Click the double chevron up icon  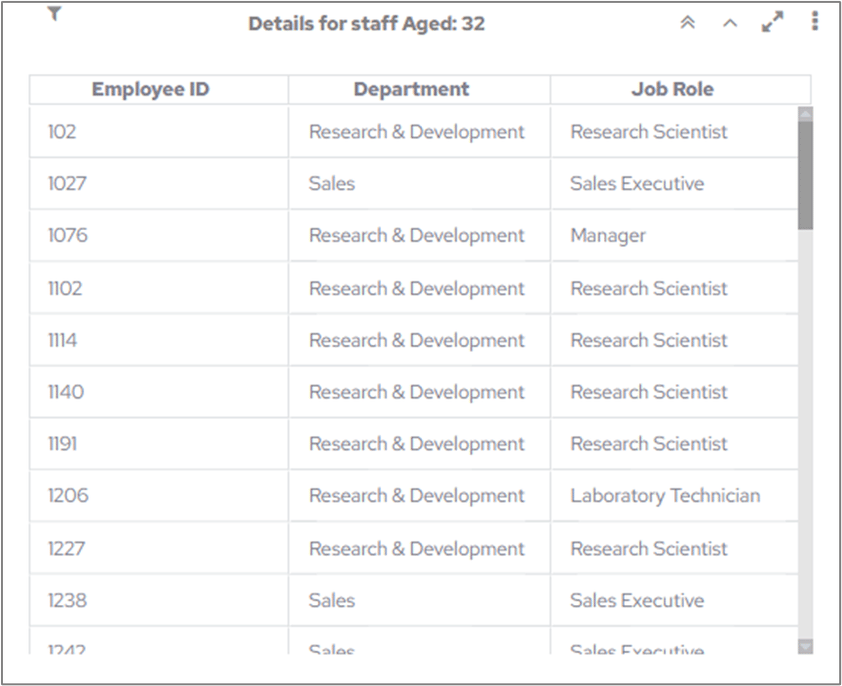pyautogui.click(x=687, y=23)
